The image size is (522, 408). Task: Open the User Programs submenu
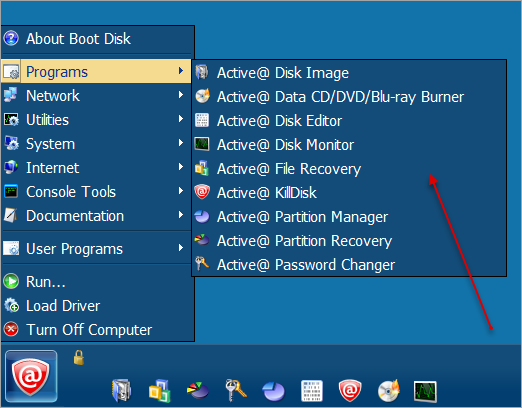96,249
